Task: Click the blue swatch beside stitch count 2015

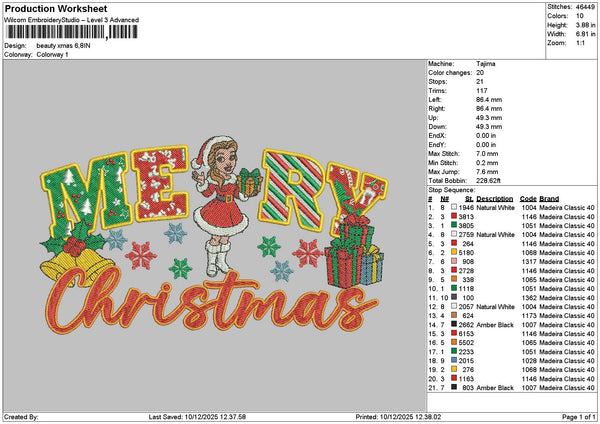Action: pyautogui.click(x=454, y=361)
